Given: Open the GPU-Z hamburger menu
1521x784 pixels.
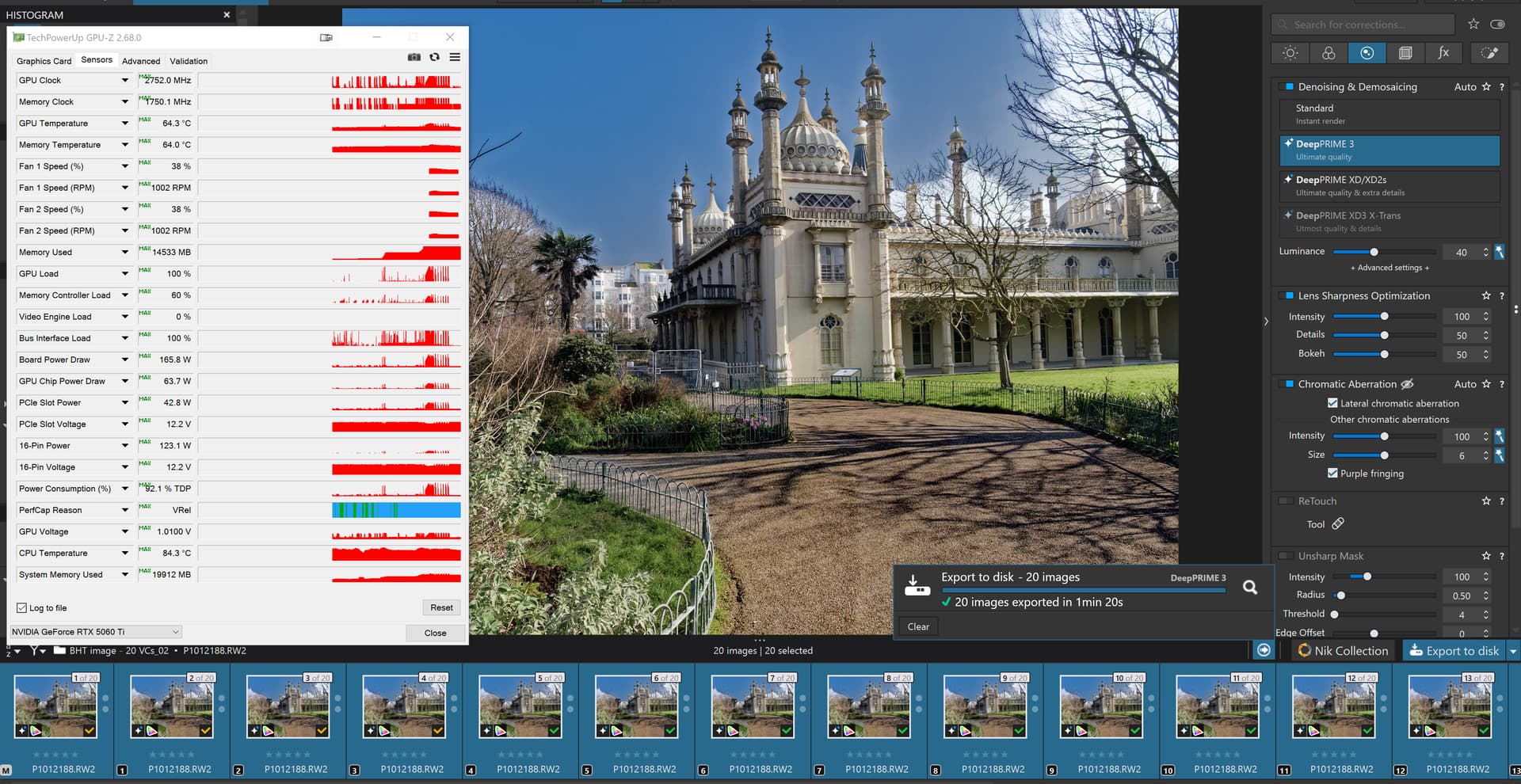Looking at the screenshot, I should [x=455, y=57].
